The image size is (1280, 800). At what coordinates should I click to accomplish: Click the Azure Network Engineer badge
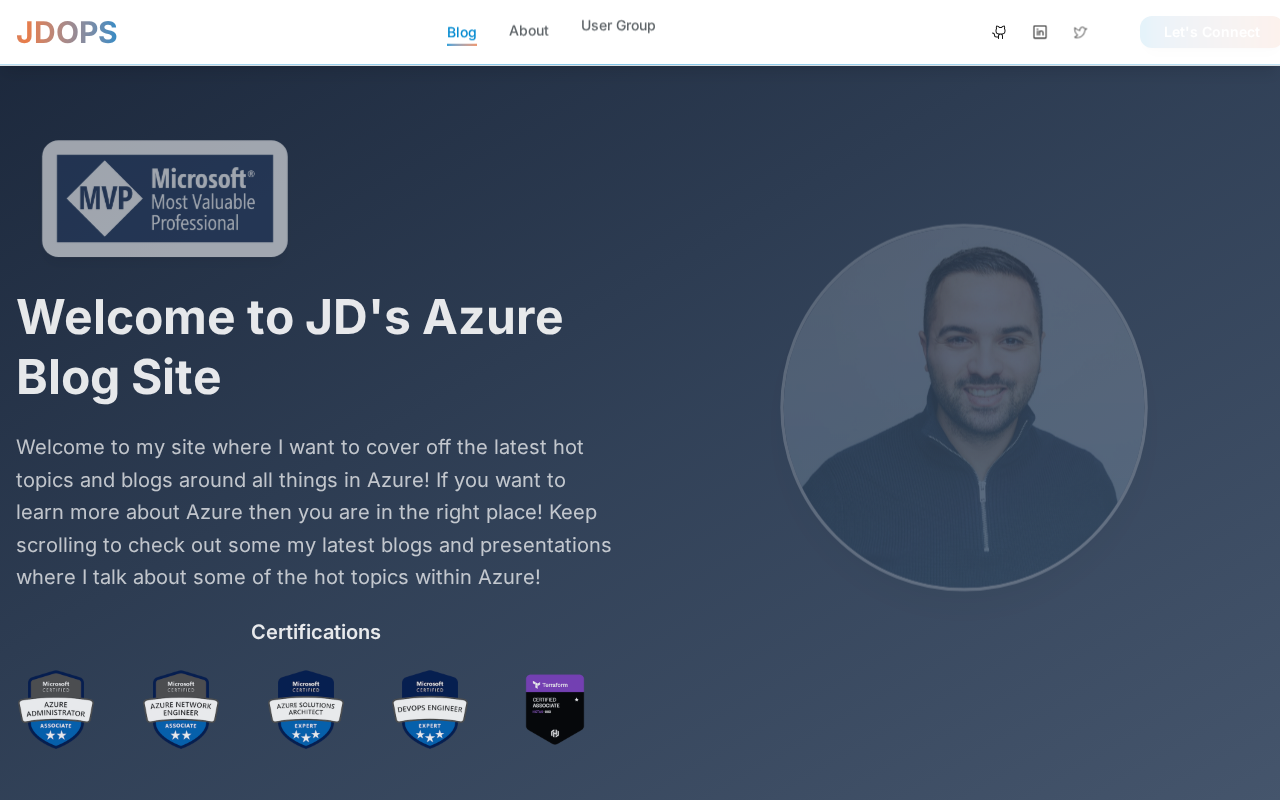pyautogui.click(x=181, y=709)
